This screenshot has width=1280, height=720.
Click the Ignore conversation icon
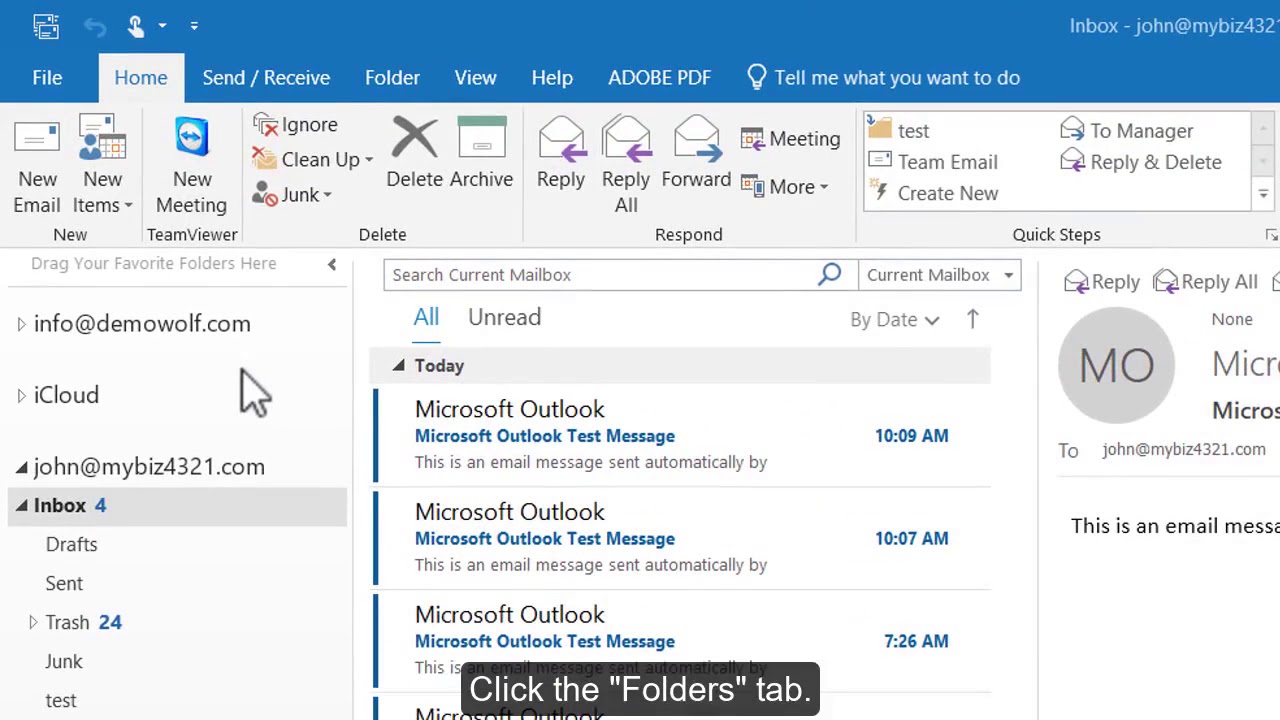(x=266, y=125)
